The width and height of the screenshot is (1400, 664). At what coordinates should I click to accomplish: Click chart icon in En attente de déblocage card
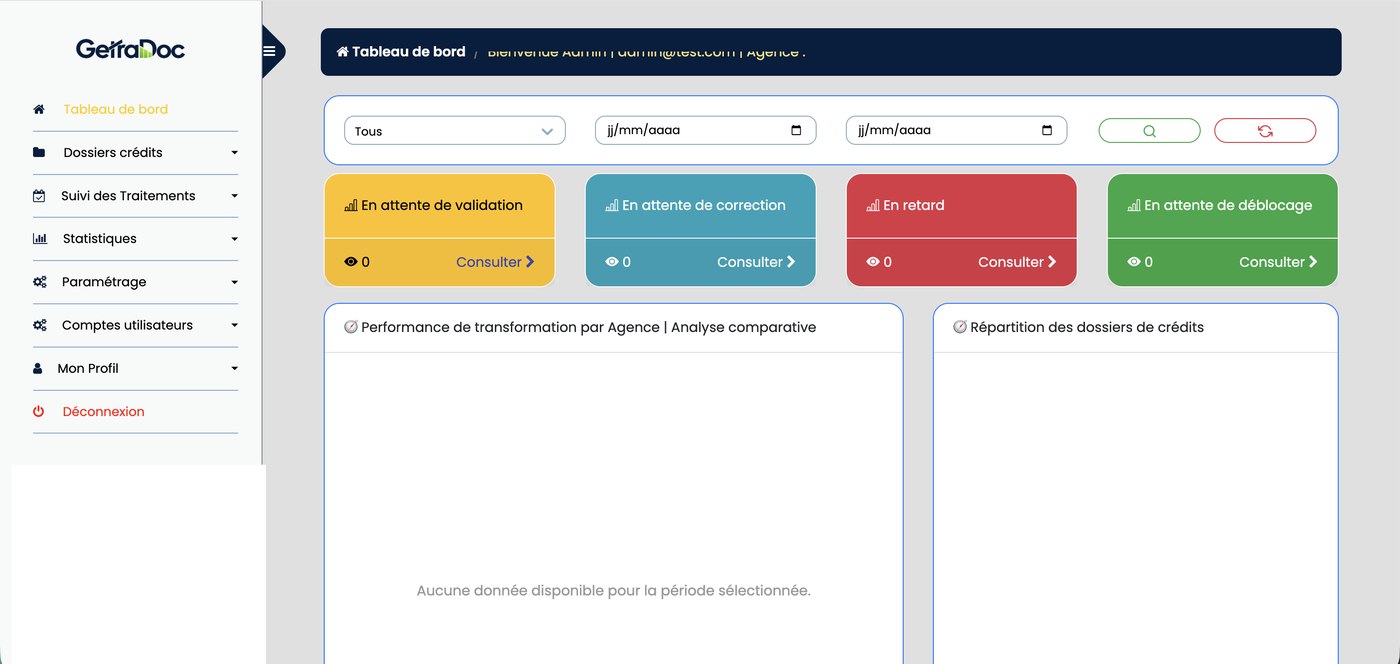coord(1133,205)
